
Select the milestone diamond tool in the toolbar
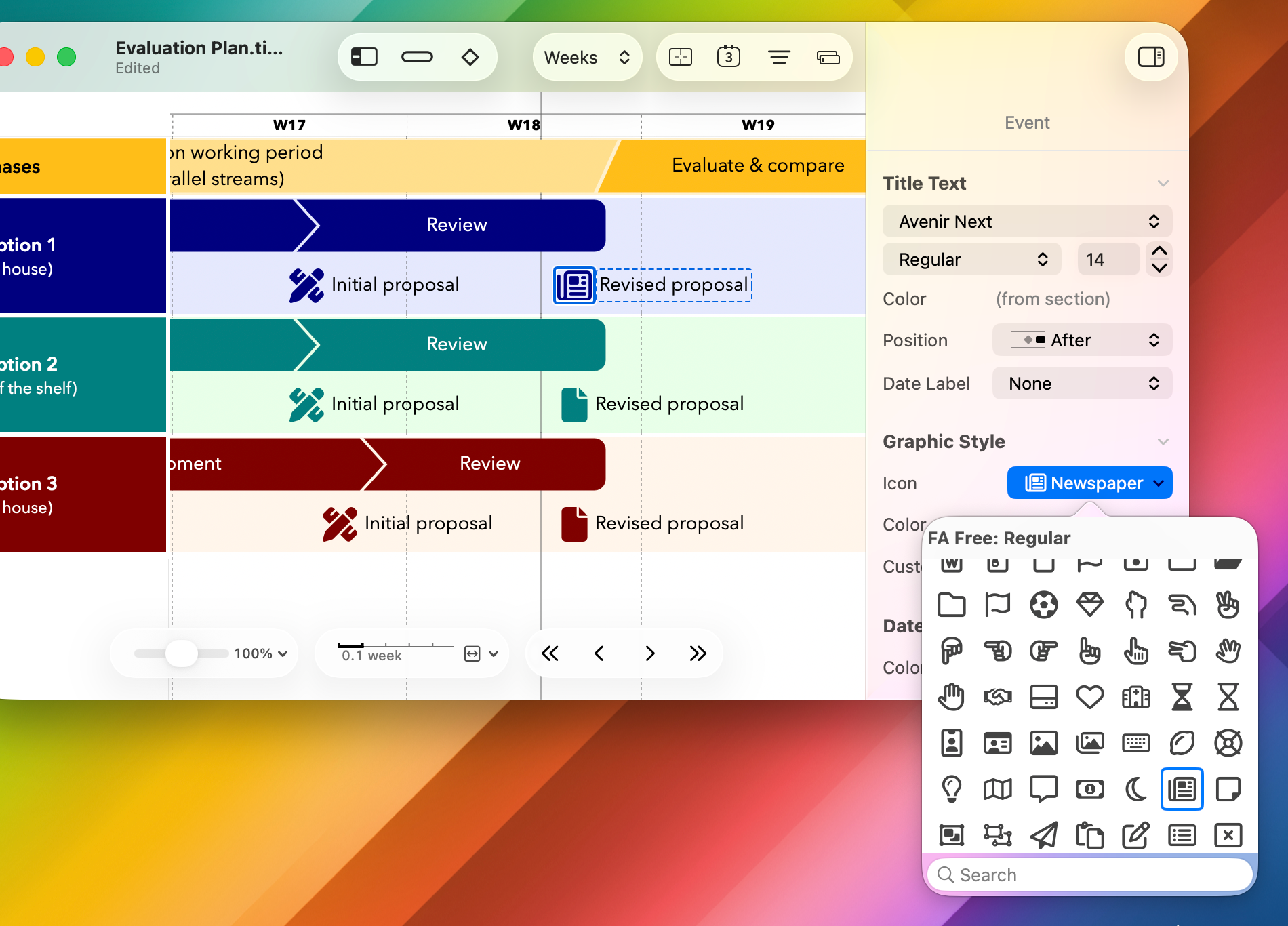471,57
